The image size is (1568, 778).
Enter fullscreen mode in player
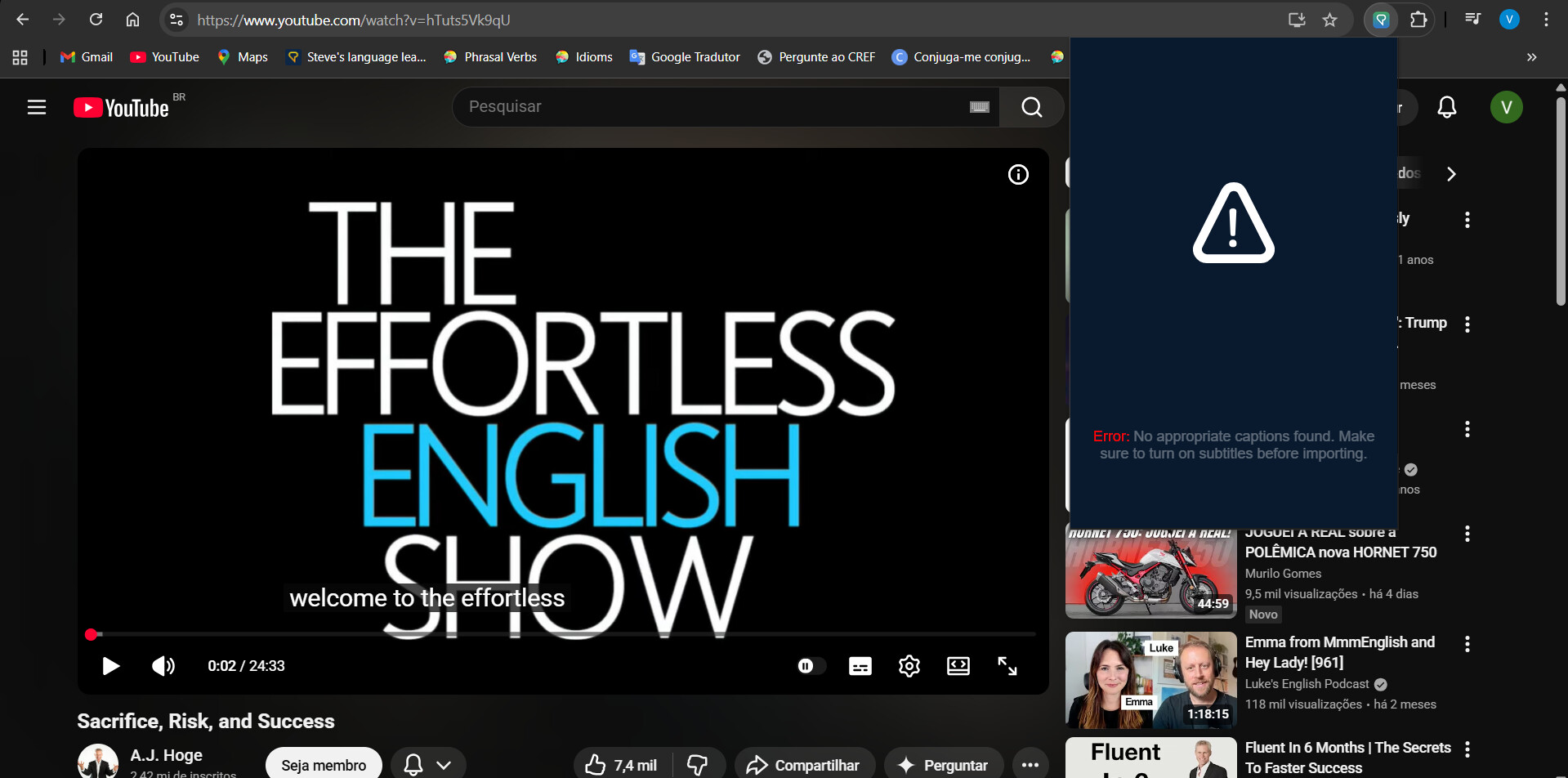coord(1007,666)
